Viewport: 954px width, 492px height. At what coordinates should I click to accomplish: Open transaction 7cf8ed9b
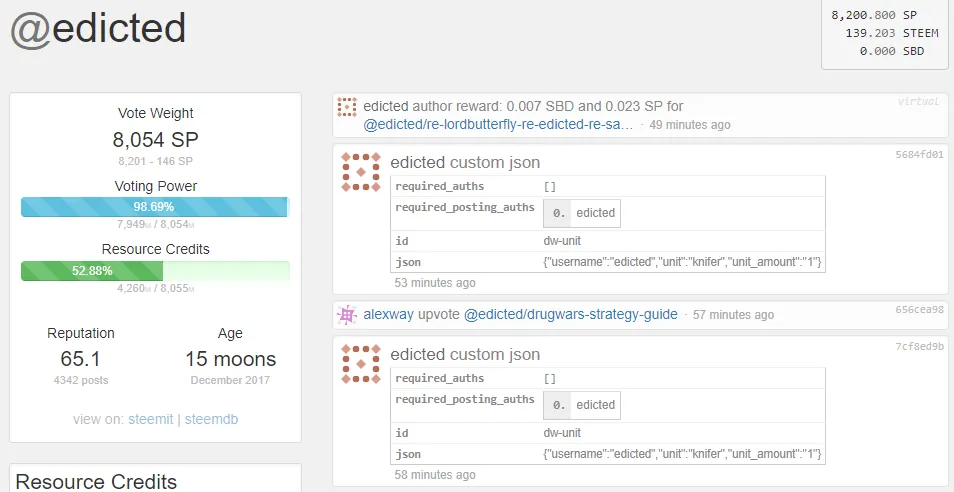[919, 347]
